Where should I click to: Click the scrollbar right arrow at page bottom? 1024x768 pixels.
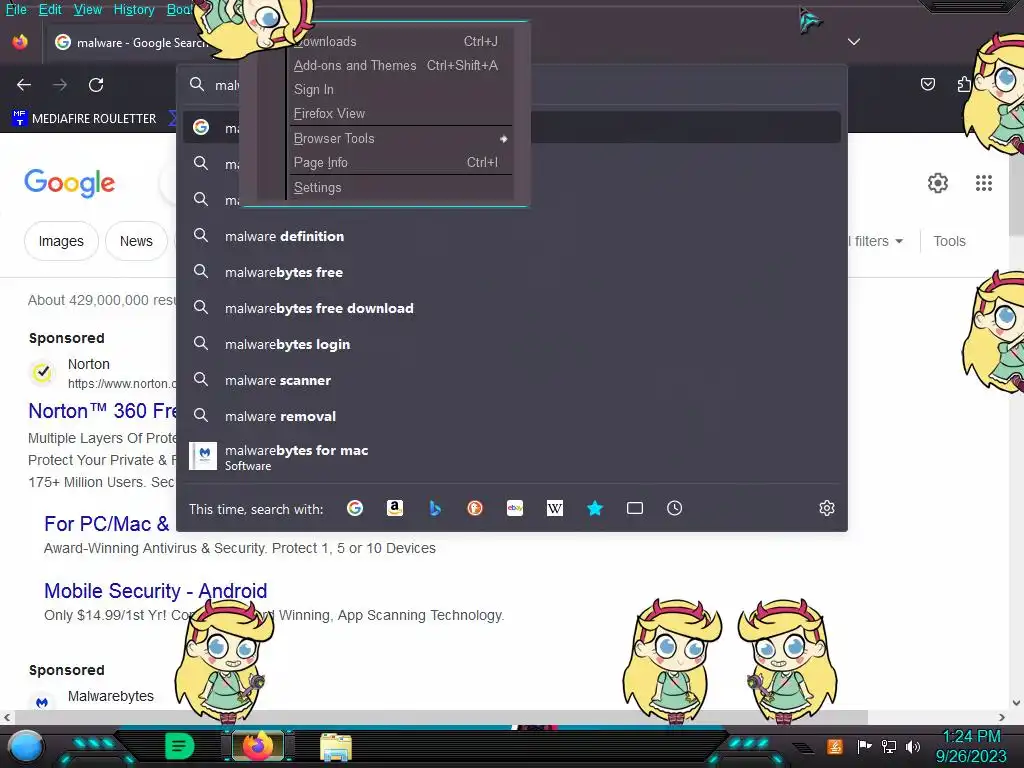pos(1002,717)
